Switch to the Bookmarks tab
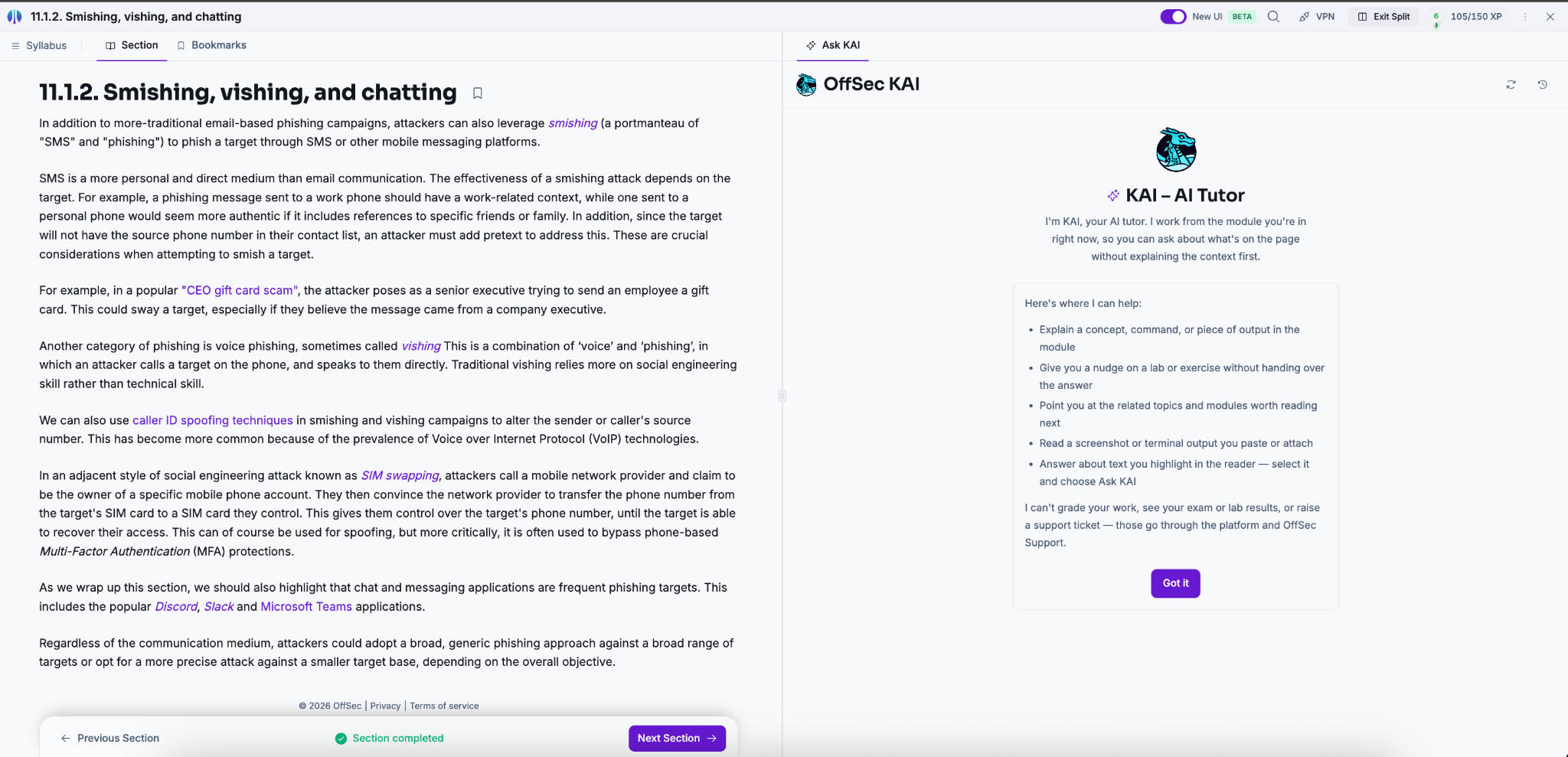This screenshot has height=757, width=1568. (x=211, y=45)
